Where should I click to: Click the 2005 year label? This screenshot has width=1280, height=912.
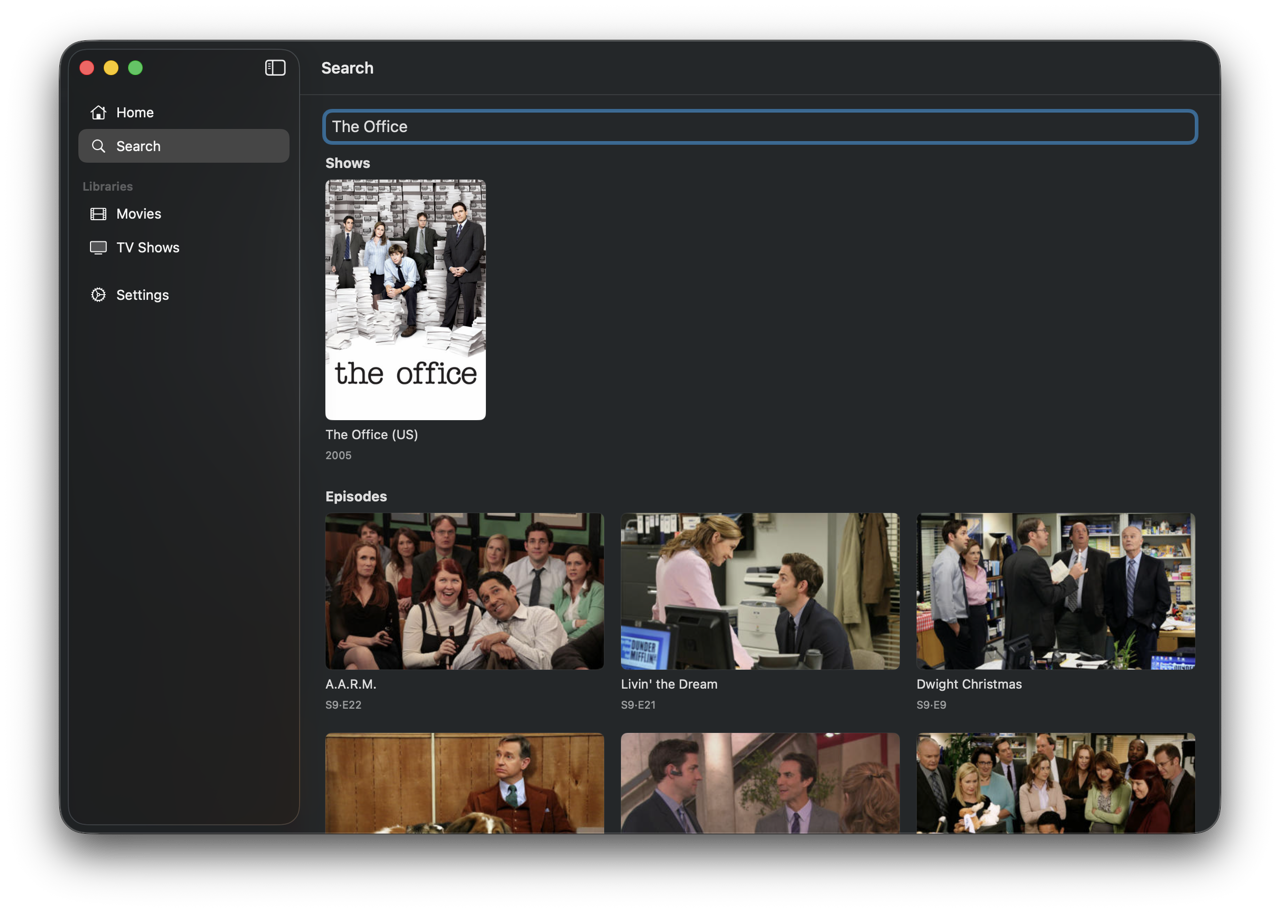[x=338, y=455]
